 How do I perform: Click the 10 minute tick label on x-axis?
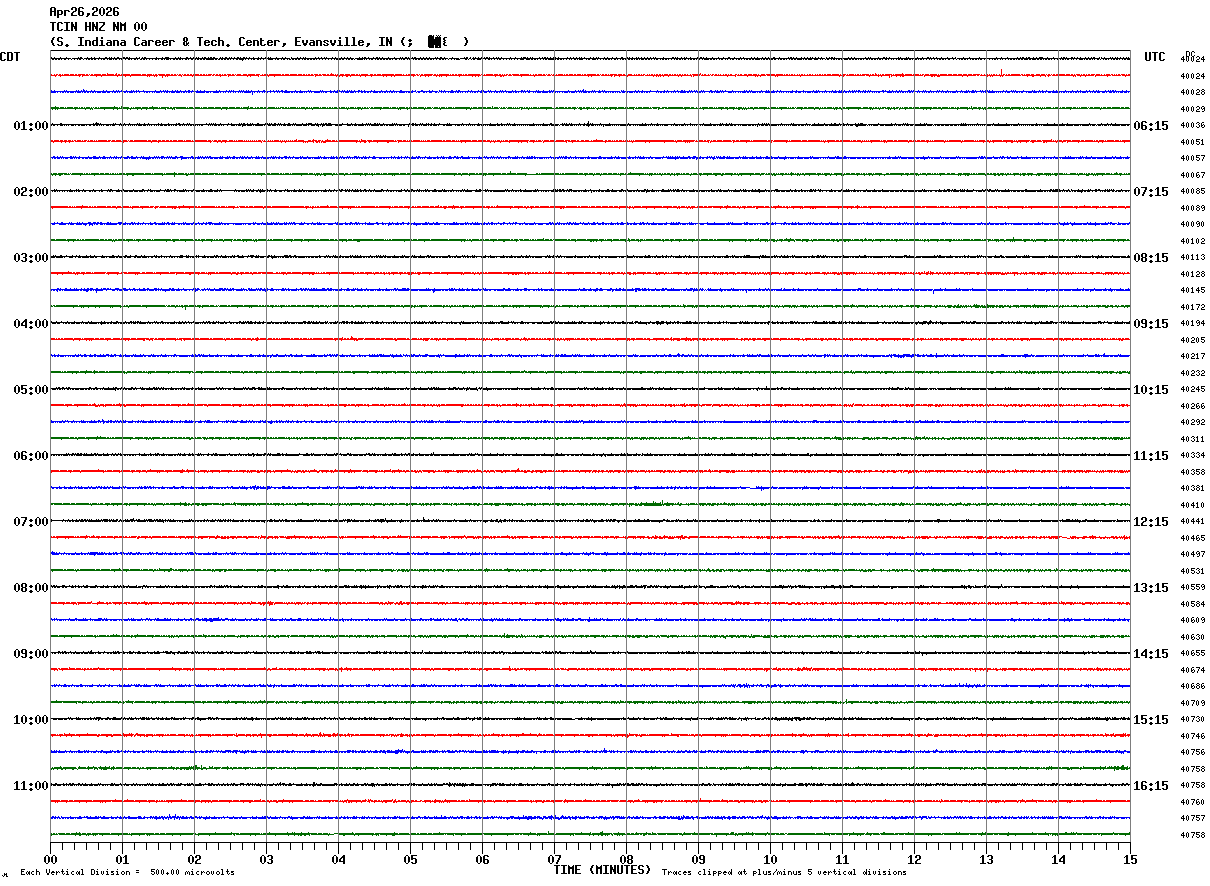point(770,859)
